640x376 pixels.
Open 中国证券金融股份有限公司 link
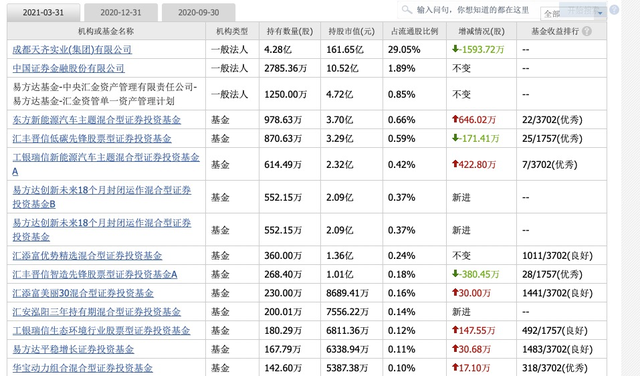pyautogui.click(x=69, y=68)
